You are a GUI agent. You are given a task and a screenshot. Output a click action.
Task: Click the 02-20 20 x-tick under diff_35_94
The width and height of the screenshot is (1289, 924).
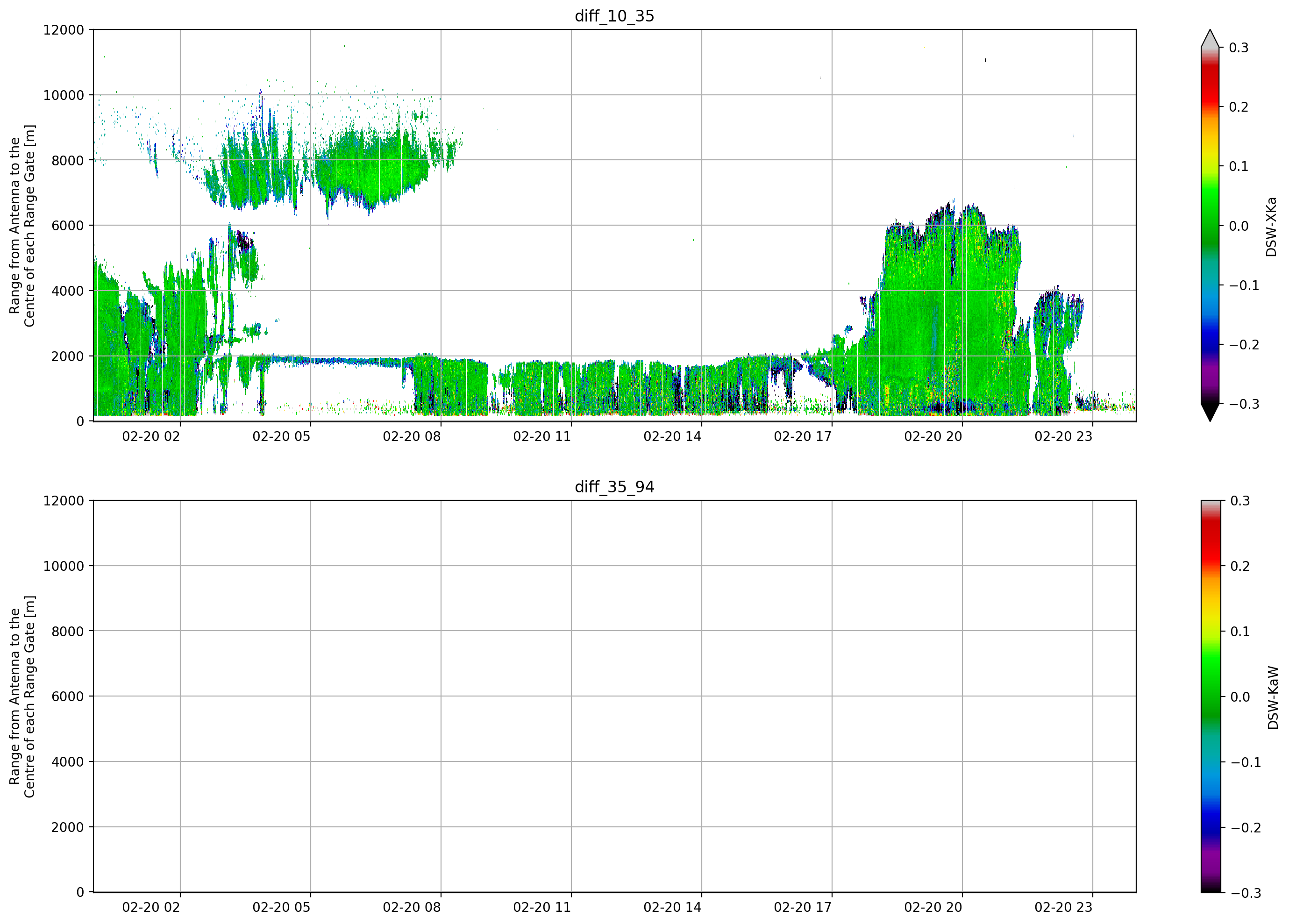tap(933, 908)
